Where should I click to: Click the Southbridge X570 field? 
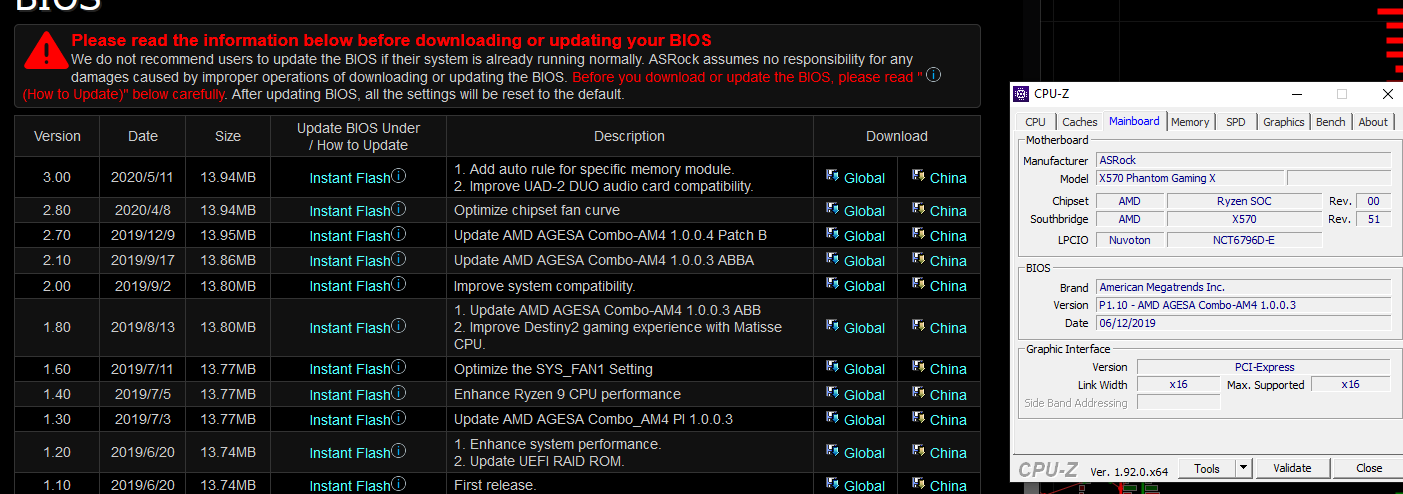click(x=1245, y=219)
